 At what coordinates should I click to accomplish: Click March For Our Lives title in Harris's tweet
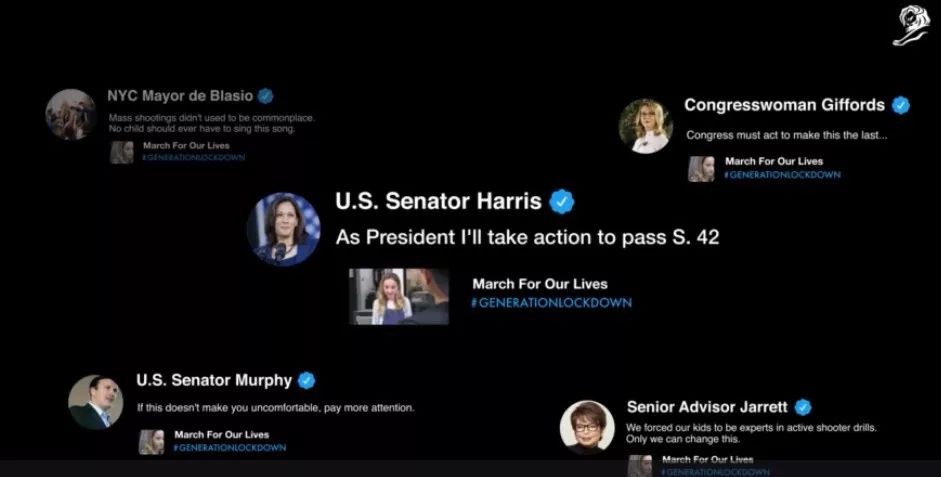pos(540,284)
